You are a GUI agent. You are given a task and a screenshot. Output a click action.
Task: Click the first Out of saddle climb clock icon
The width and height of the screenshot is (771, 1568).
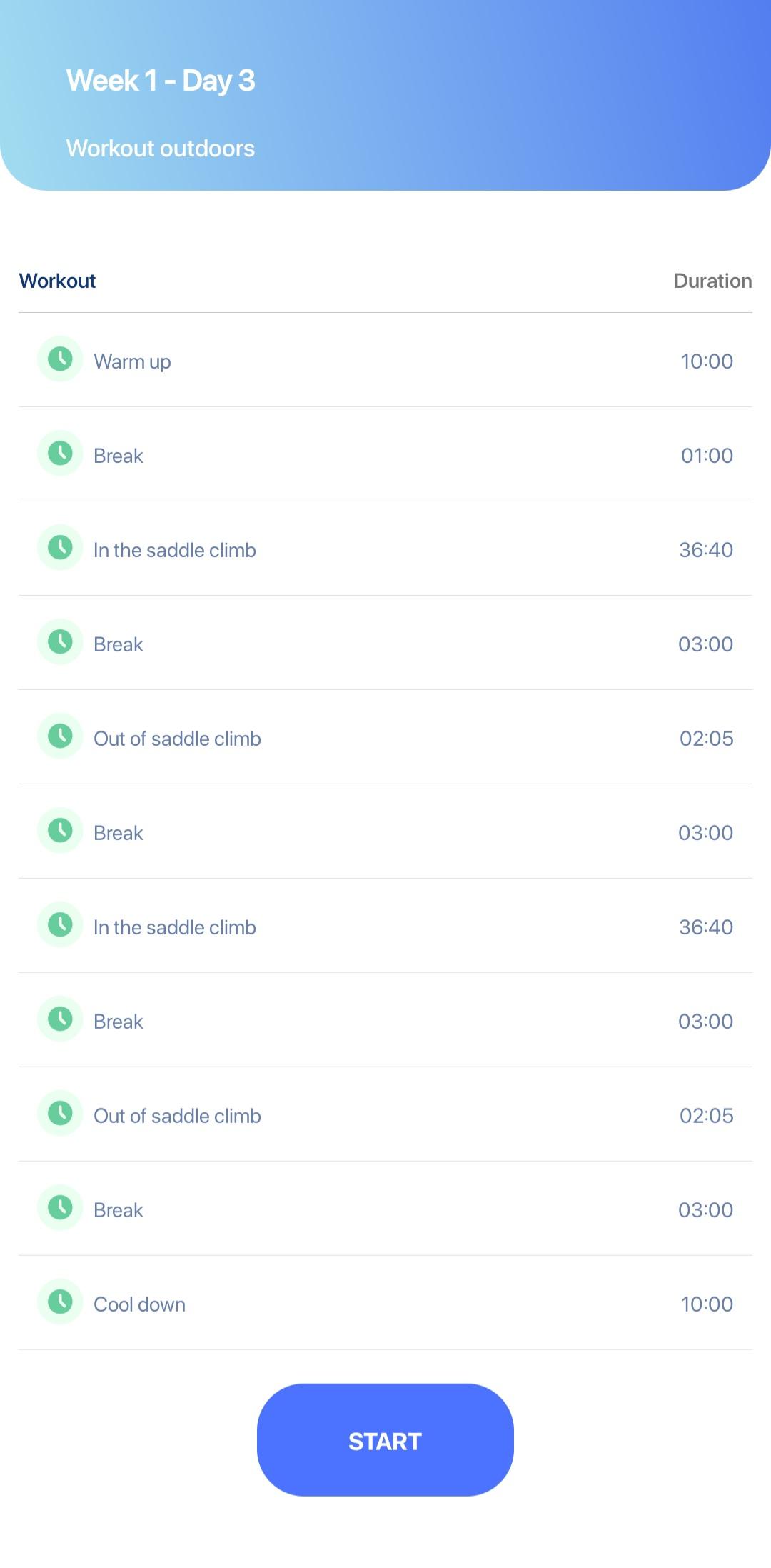60,736
